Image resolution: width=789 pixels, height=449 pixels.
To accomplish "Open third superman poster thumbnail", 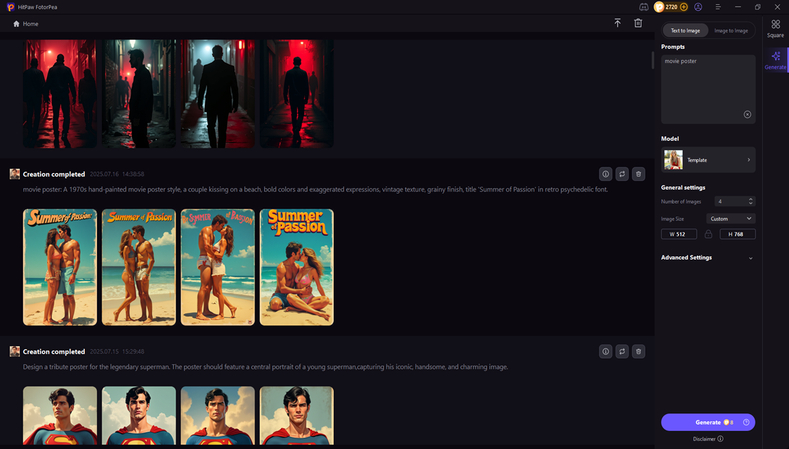I will click(218, 416).
